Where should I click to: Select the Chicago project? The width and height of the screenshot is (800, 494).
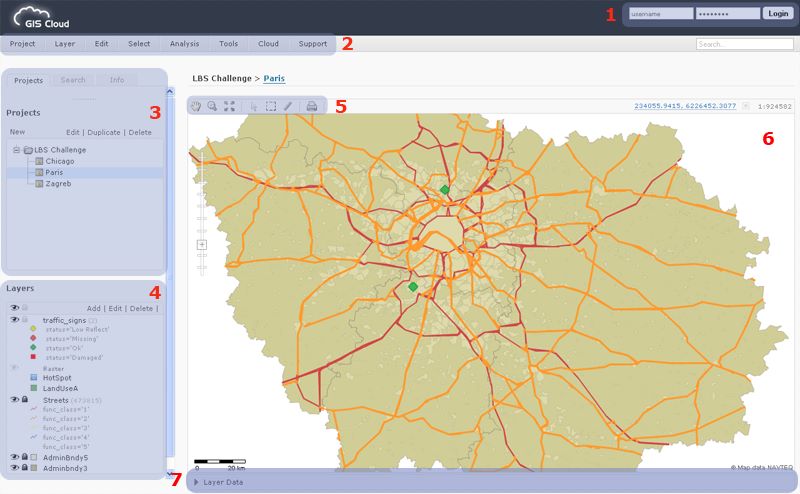click(x=60, y=161)
